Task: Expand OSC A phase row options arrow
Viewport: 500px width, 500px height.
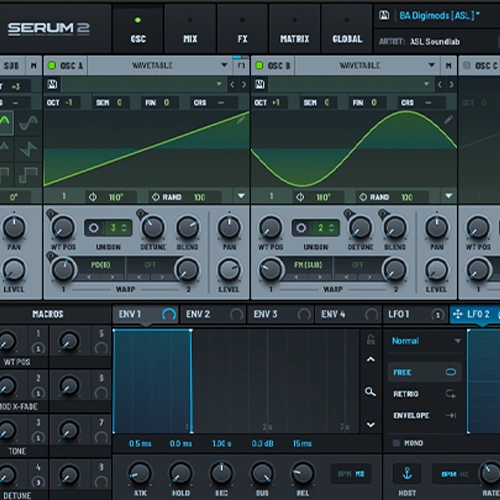Action: (241, 196)
